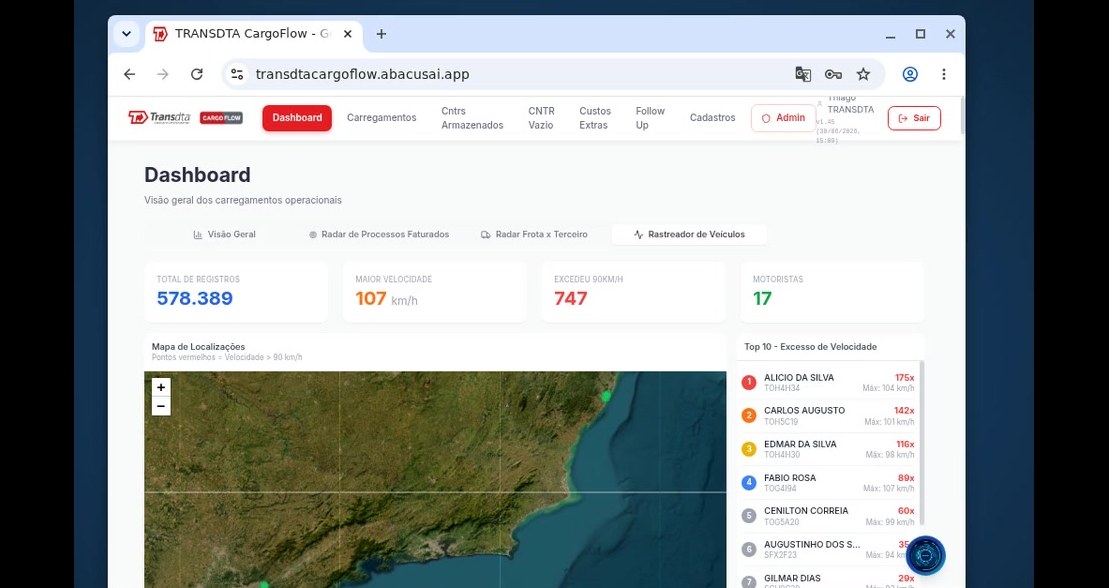Open the floating blue assistant widget

(925, 555)
